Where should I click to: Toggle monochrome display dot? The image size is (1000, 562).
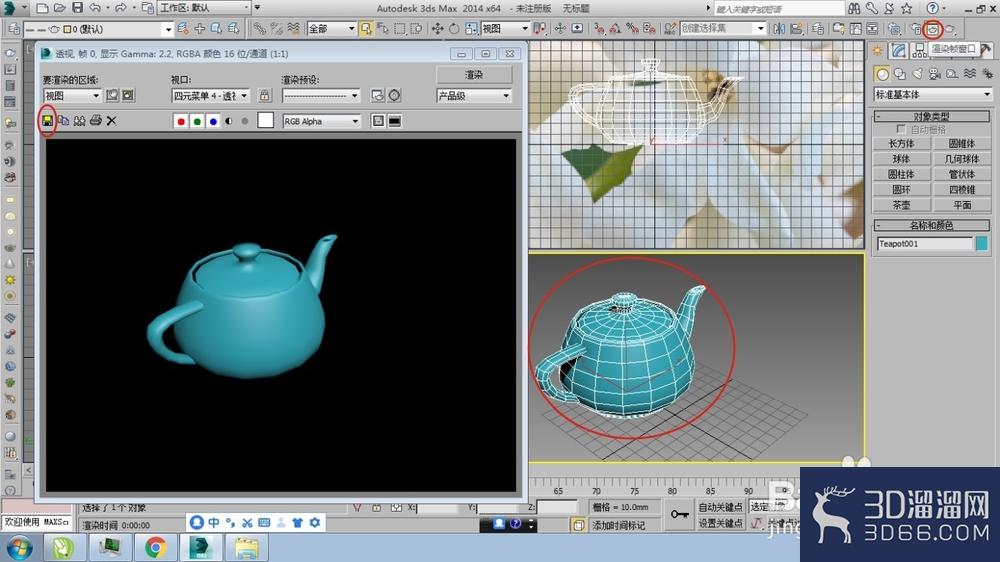click(245, 121)
